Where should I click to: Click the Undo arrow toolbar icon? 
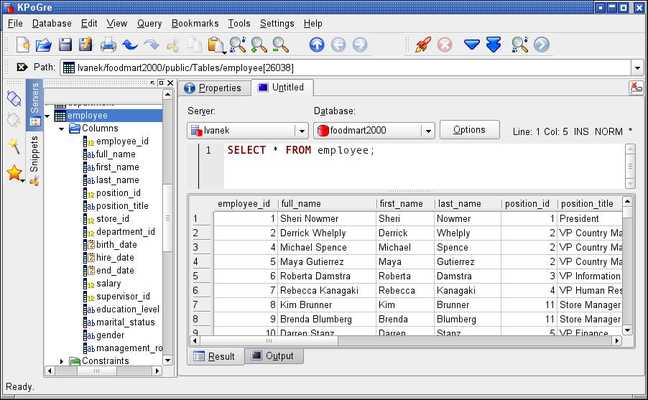pos(130,45)
